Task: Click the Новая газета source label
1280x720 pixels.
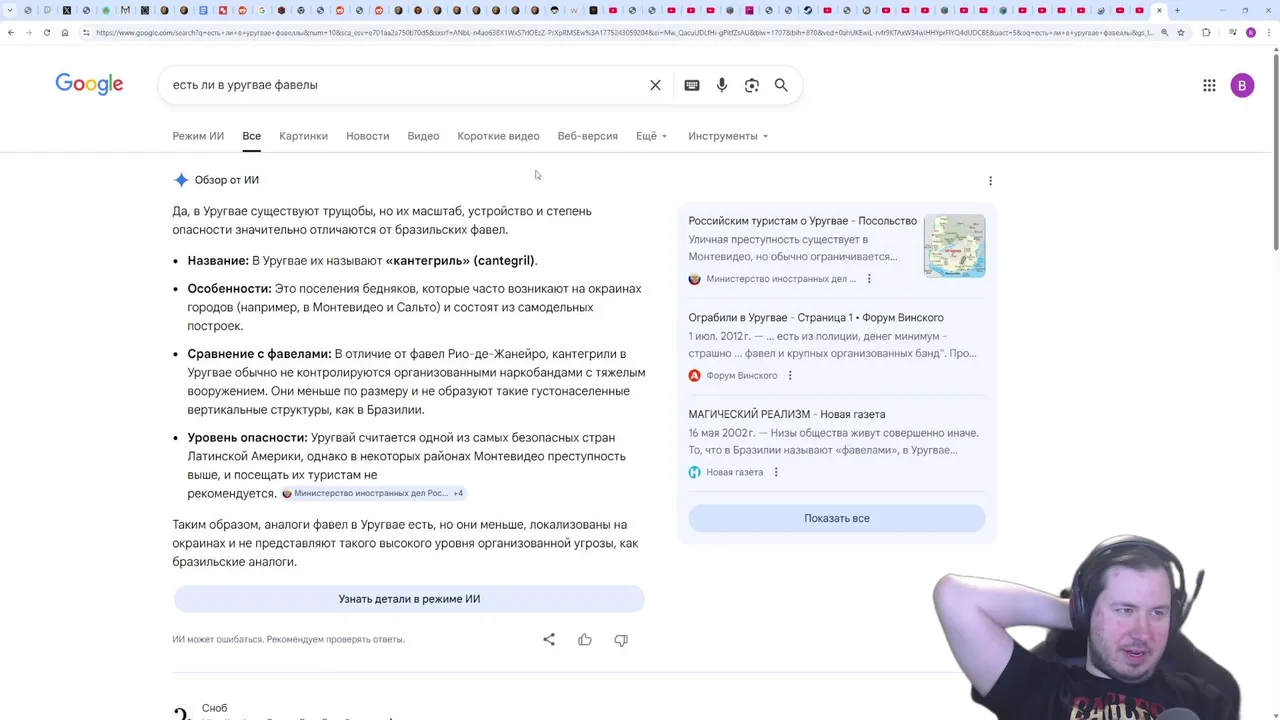Action: 734,472
